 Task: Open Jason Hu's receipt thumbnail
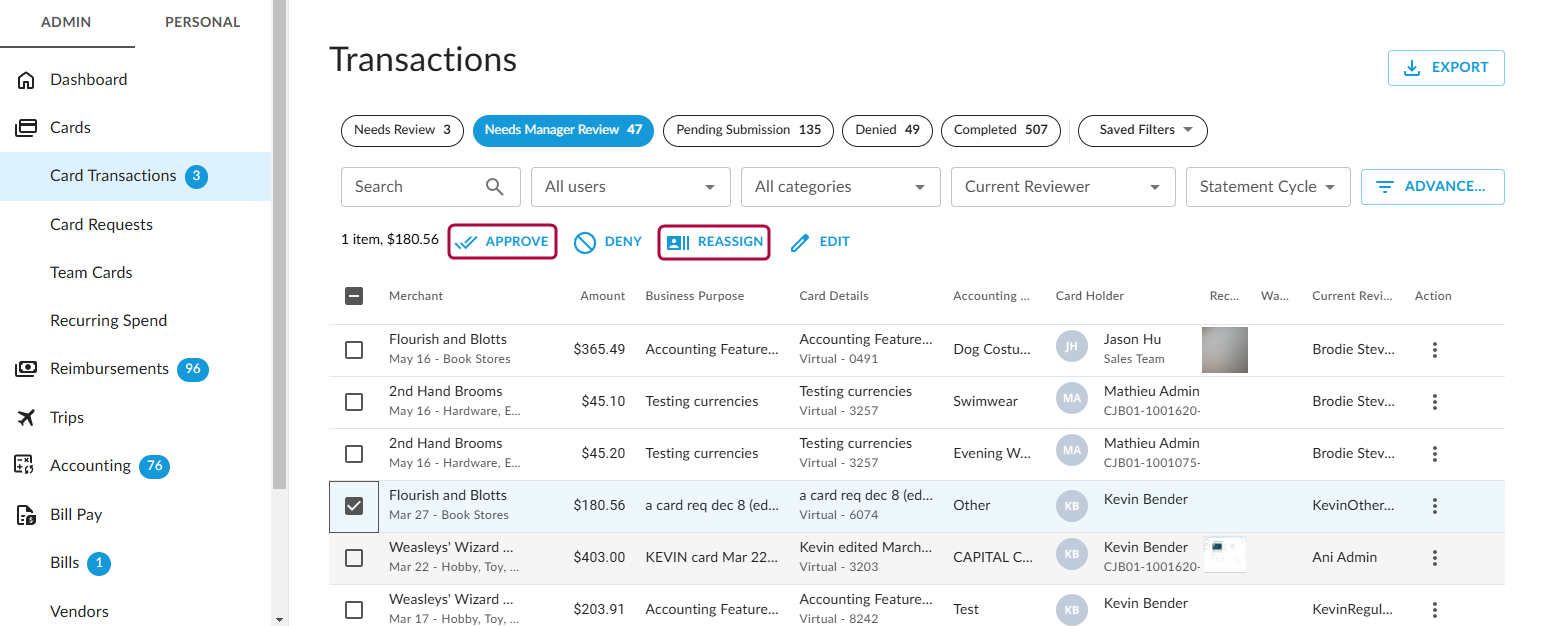tap(1224, 350)
